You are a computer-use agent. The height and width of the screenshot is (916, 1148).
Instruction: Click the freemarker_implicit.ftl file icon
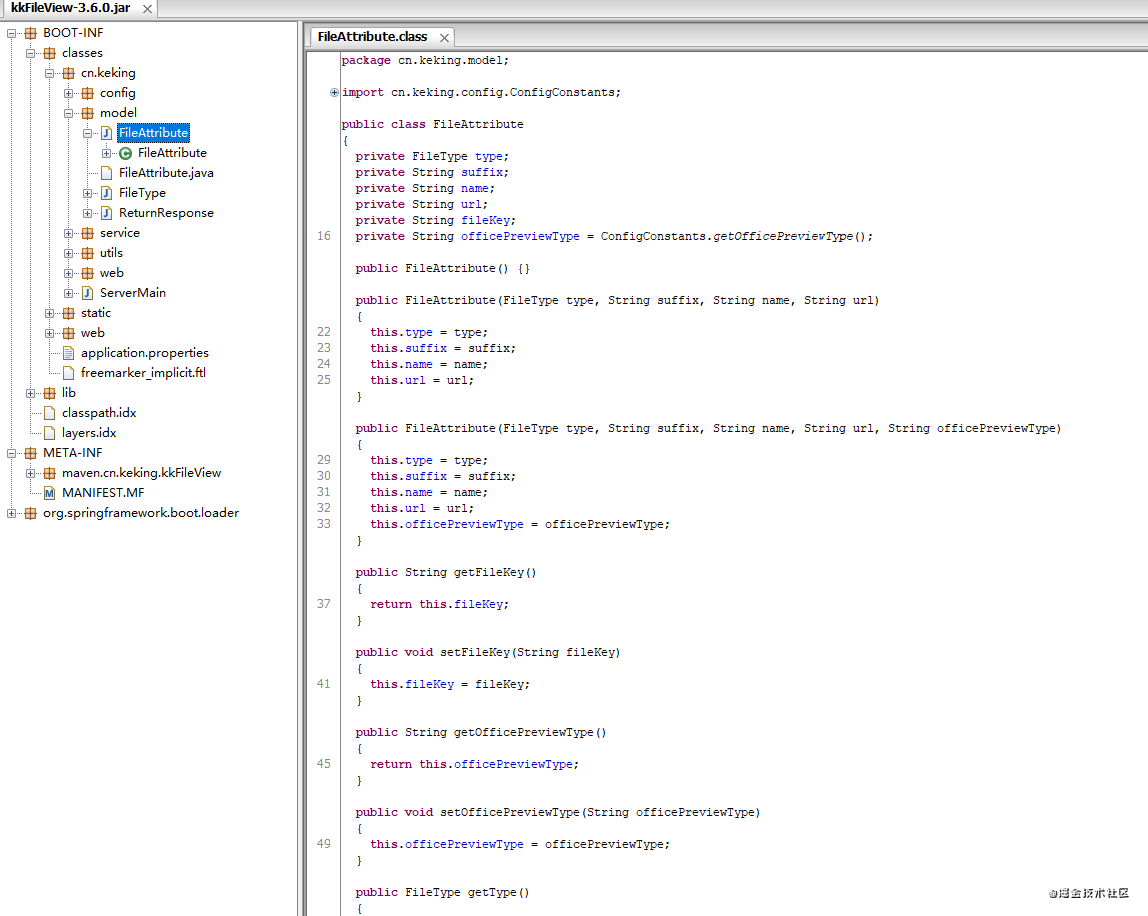pyautogui.click(x=69, y=373)
